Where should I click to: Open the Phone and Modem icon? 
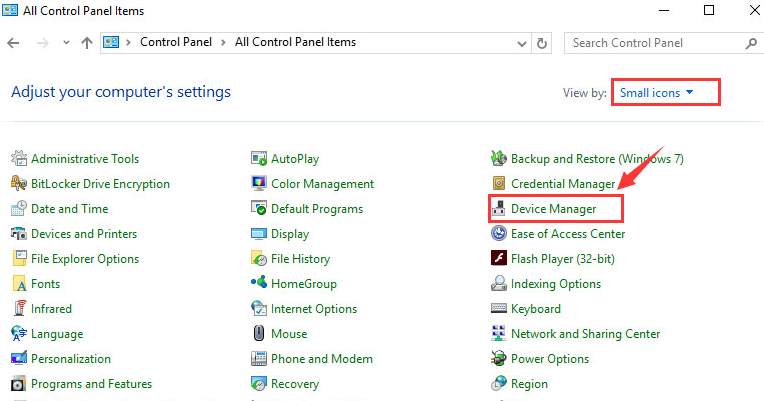pos(259,359)
